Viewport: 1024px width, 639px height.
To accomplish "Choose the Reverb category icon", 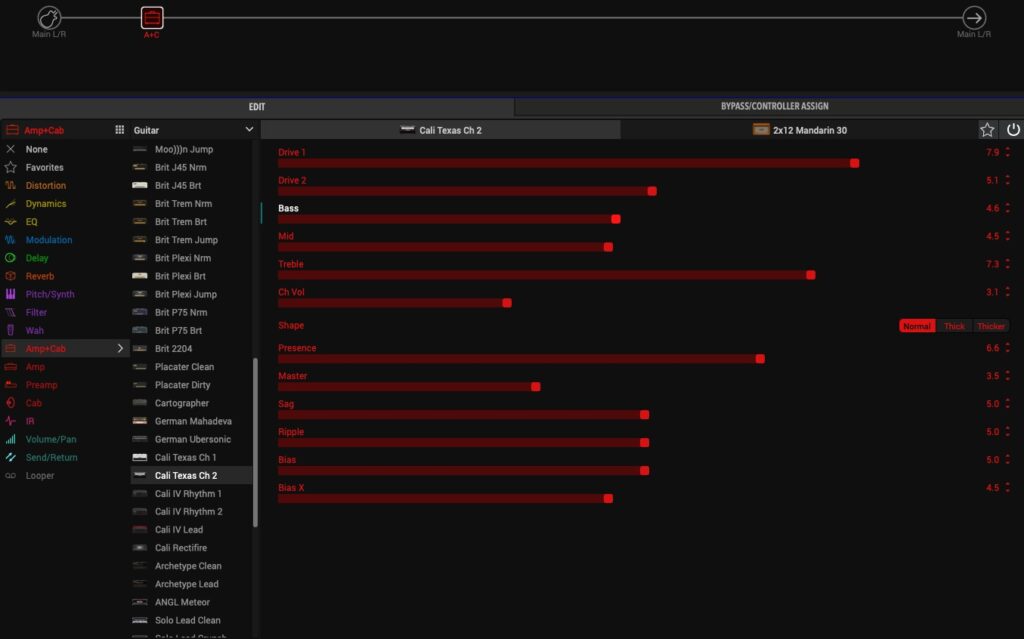I will click(11, 276).
